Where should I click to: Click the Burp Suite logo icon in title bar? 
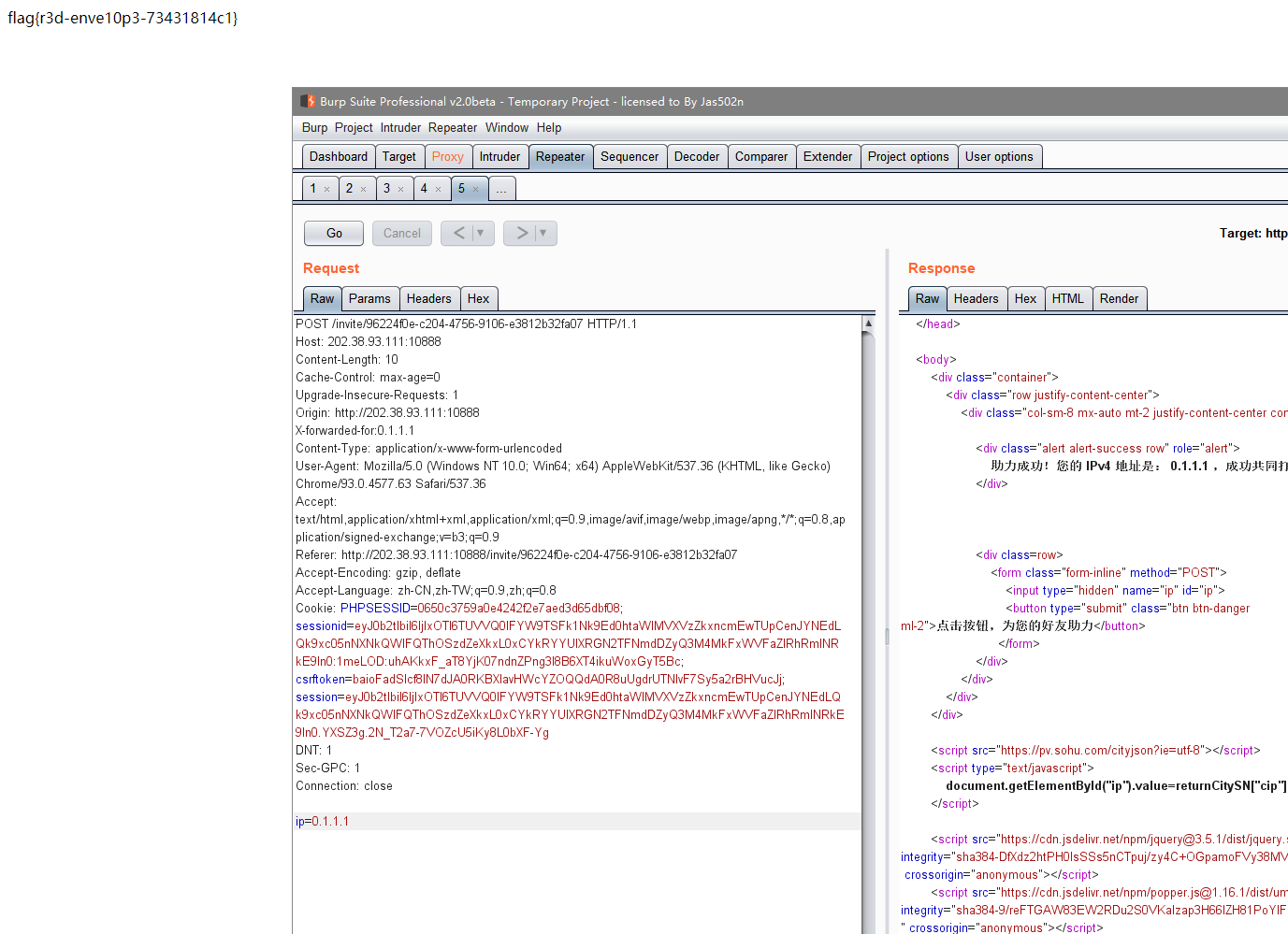[307, 101]
